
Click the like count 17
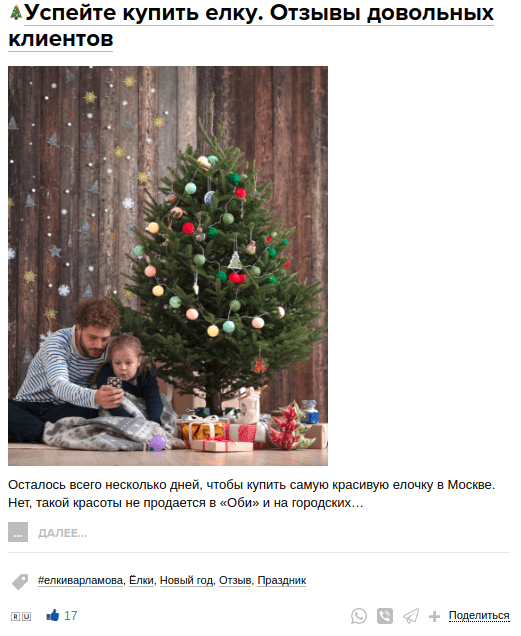point(71,616)
